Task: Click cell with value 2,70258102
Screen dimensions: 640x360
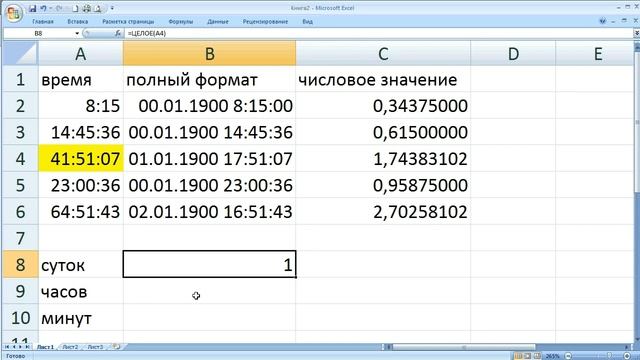Action: tap(383, 211)
